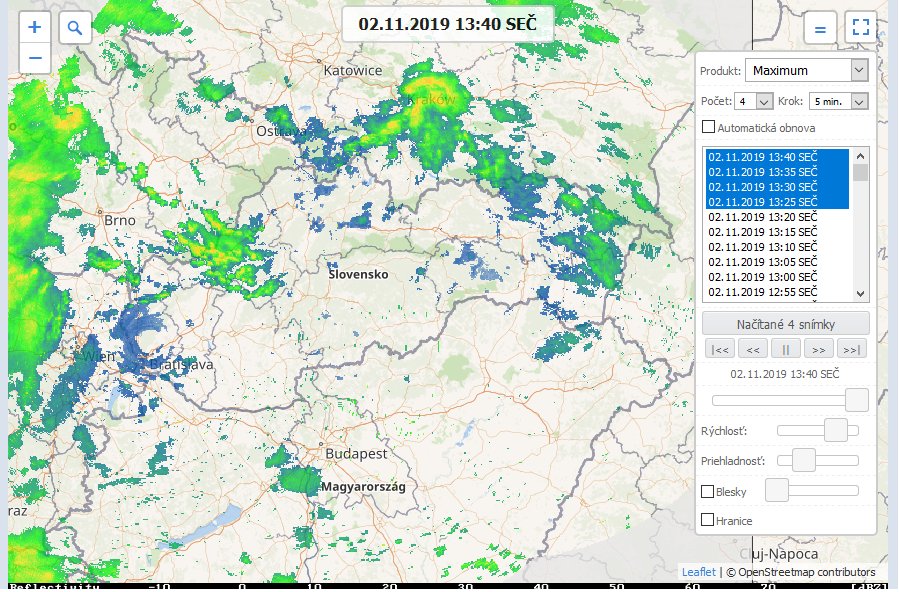Enable Automatická obnova checkbox

709,127
